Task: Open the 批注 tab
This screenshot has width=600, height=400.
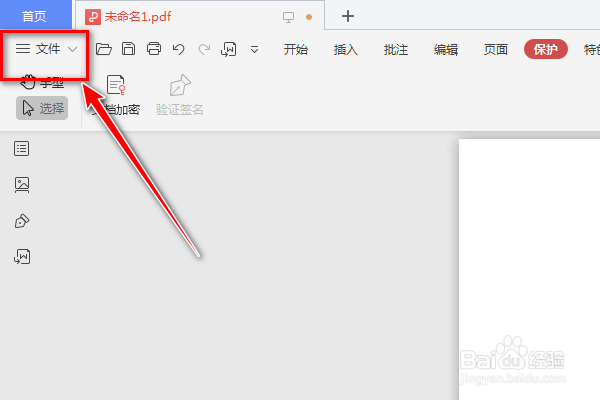Action: click(396, 49)
